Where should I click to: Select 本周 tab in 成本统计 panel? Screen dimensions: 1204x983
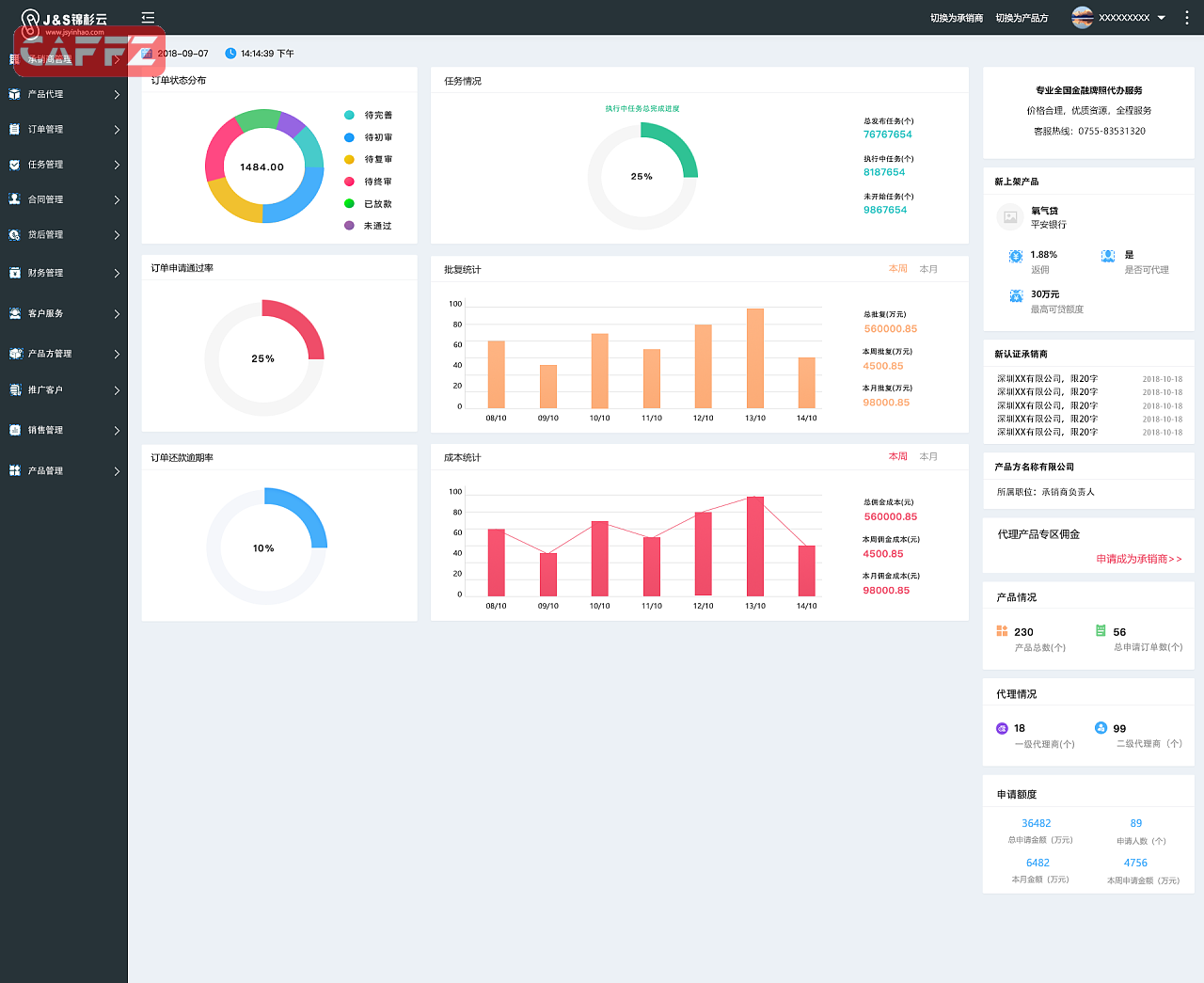click(897, 456)
